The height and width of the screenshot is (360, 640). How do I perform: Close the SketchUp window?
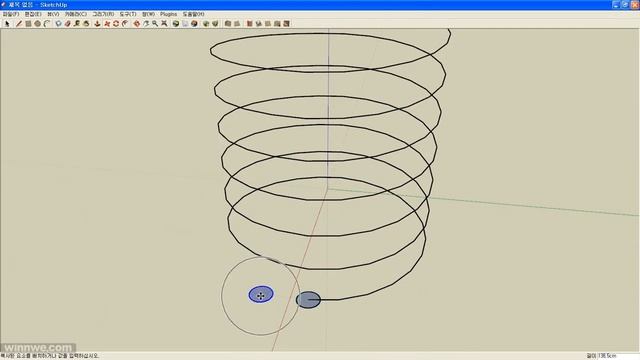click(x=635, y=5)
